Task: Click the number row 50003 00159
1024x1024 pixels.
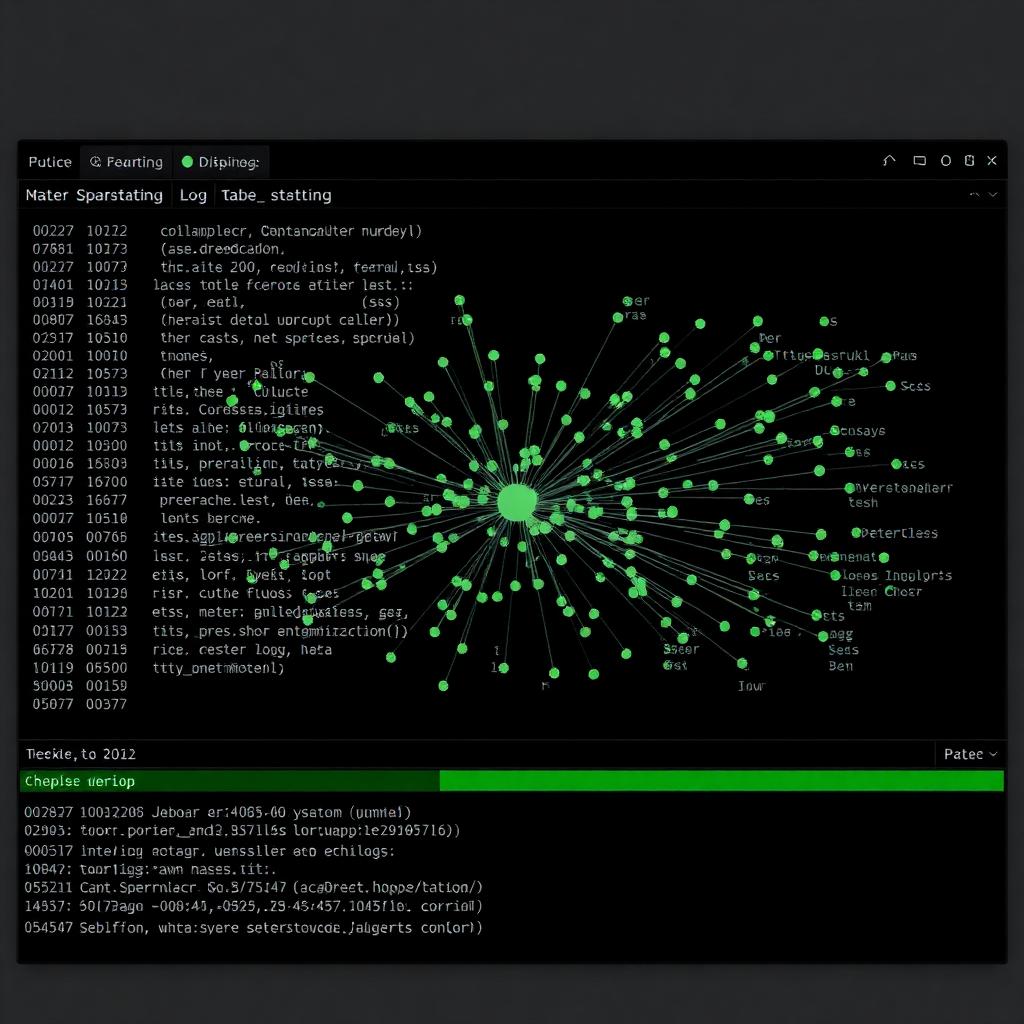Action: click(80, 686)
